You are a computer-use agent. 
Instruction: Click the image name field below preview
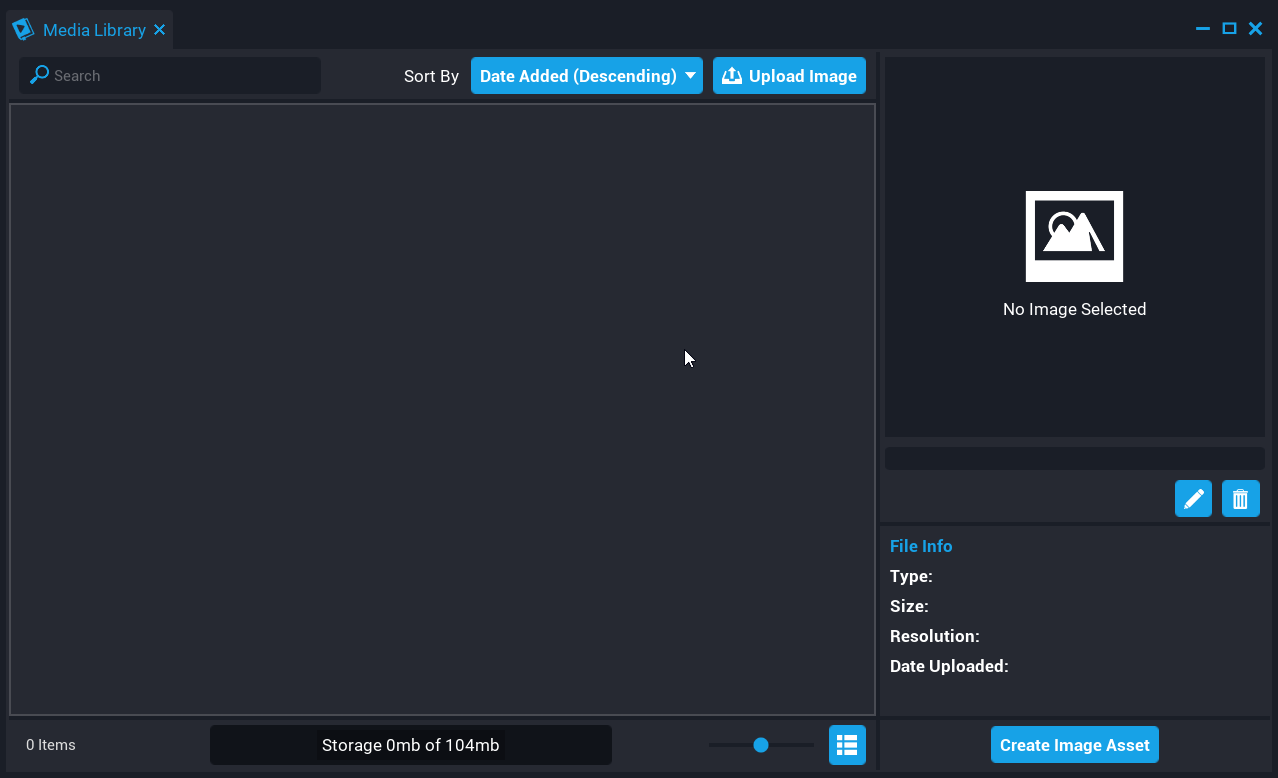[1074, 458]
